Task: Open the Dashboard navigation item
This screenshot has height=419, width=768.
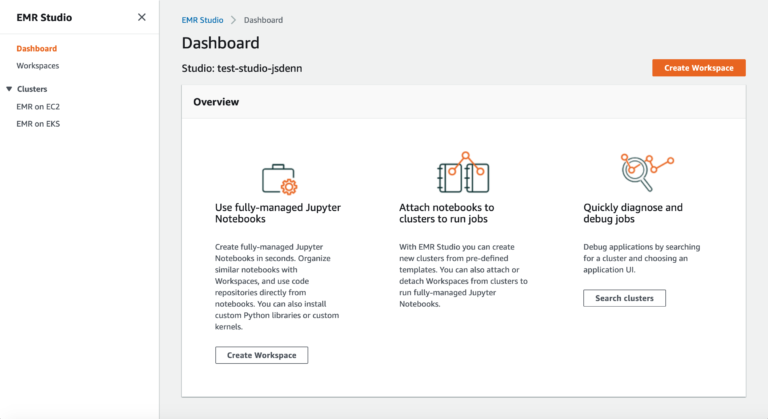Action: point(37,48)
